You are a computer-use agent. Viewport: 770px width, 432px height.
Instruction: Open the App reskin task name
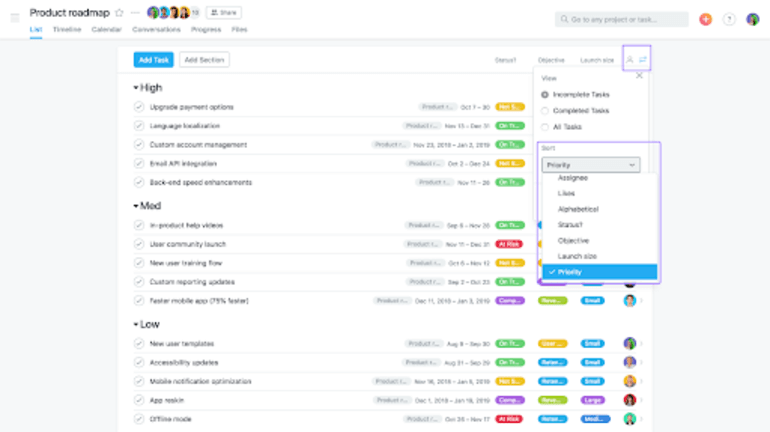click(x=166, y=400)
